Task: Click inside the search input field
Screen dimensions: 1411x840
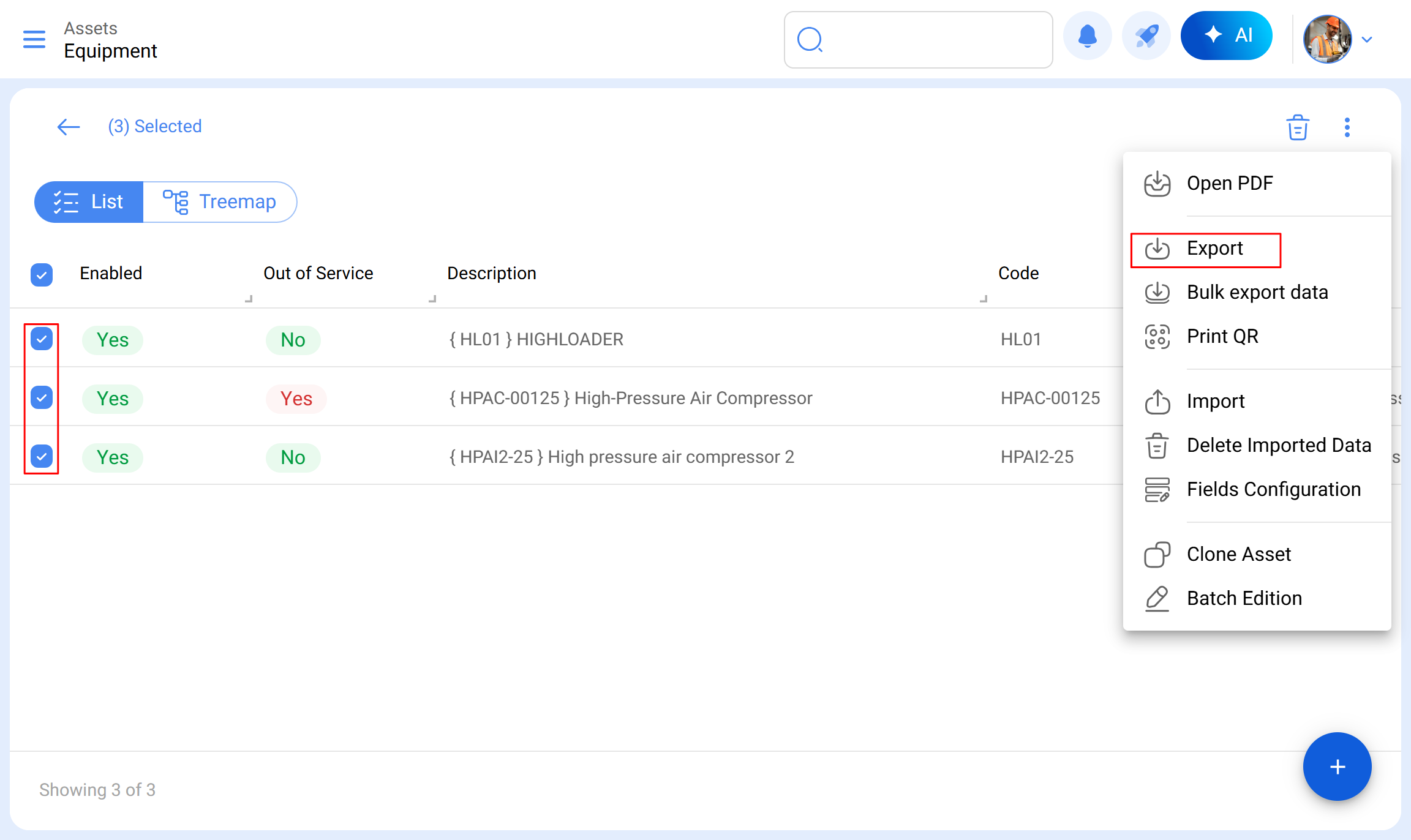Action: coord(931,40)
